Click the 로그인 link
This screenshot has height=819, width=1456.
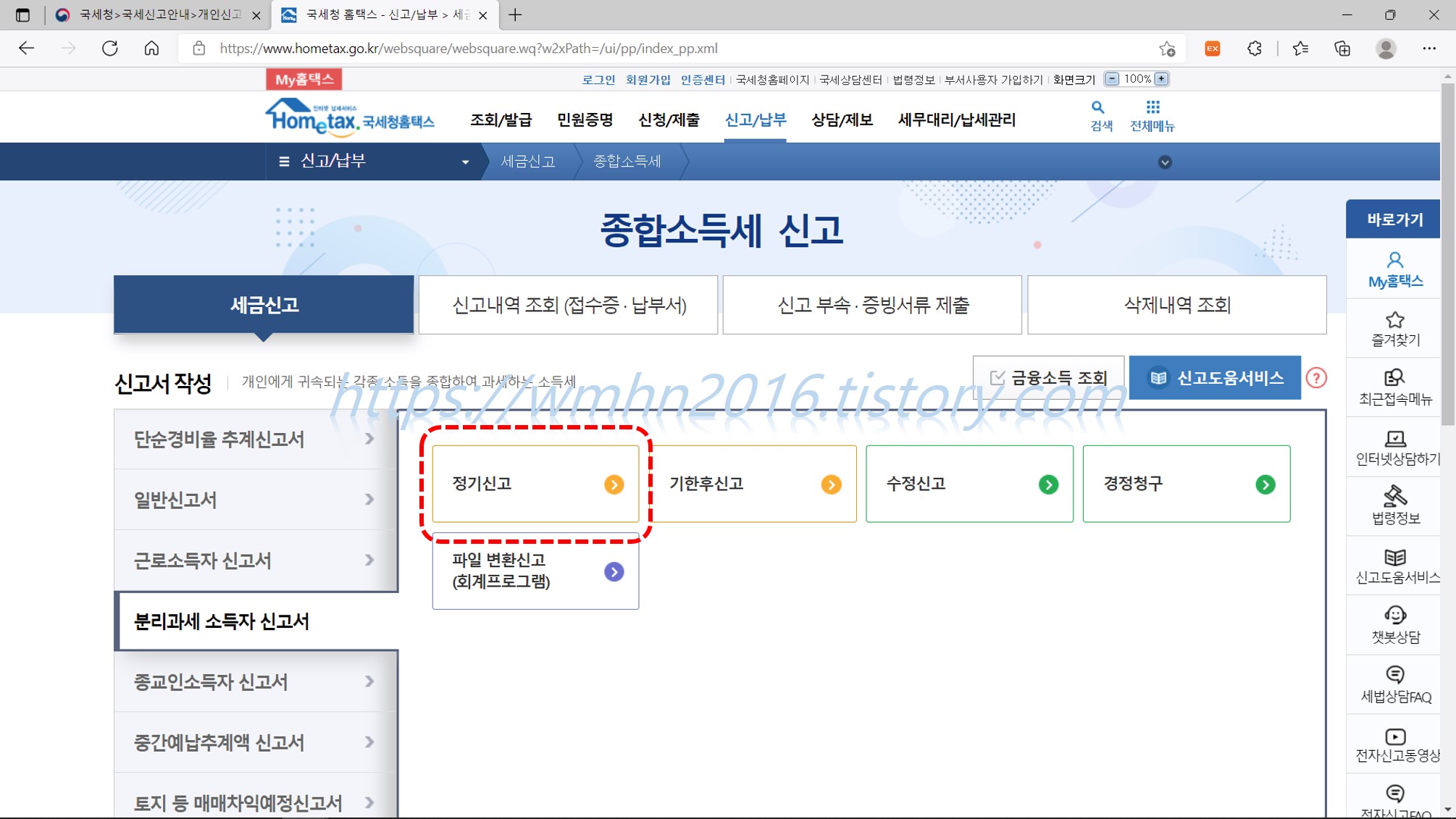pos(598,80)
